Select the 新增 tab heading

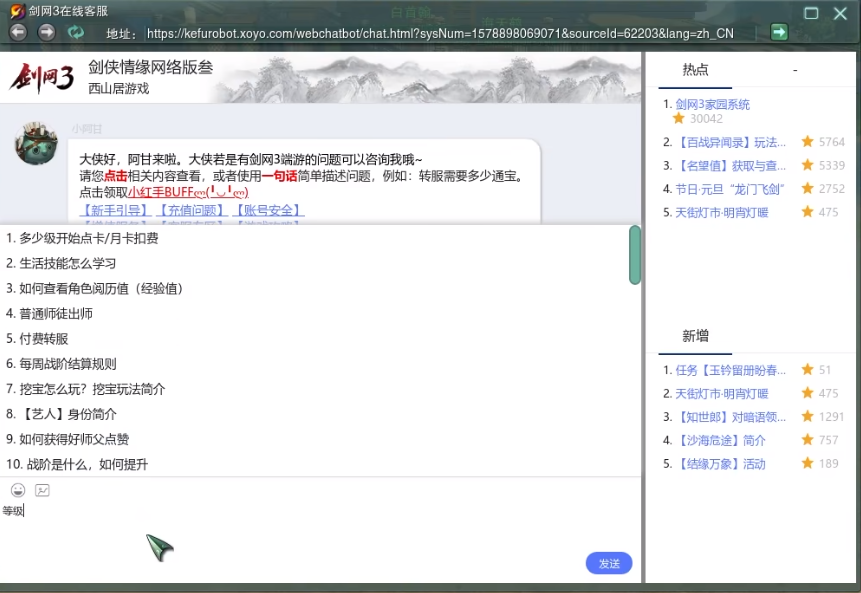click(695, 336)
